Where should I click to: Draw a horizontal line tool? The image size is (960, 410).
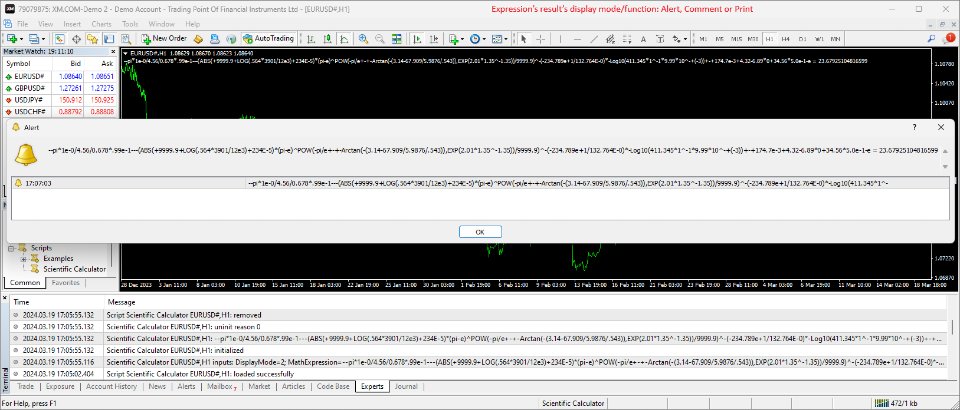[x=577, y=39]
